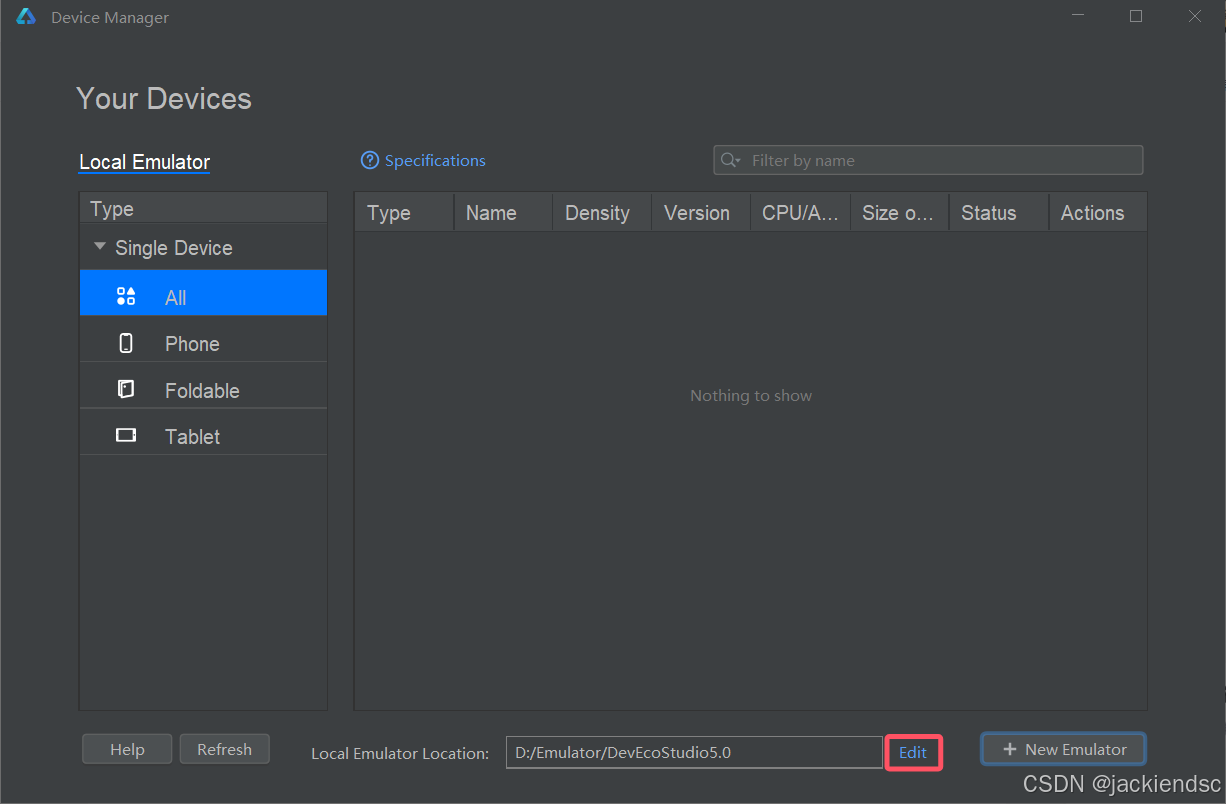Image resolution: width=1226 pixels, height=804 pixels.
Task: Click the Tablet device icon
Action: [x=126, y=435]
